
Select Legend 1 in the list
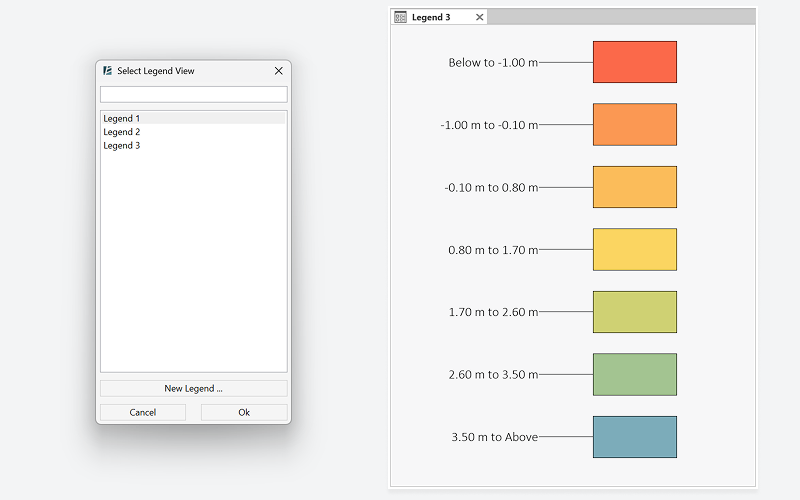122,118
